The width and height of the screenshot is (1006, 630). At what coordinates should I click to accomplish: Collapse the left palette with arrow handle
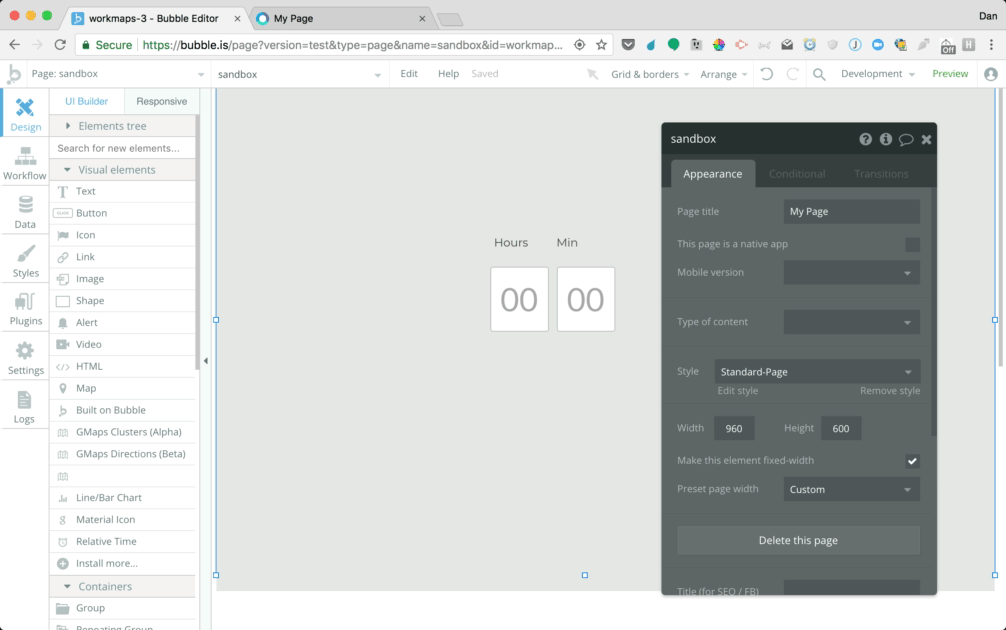205,361
